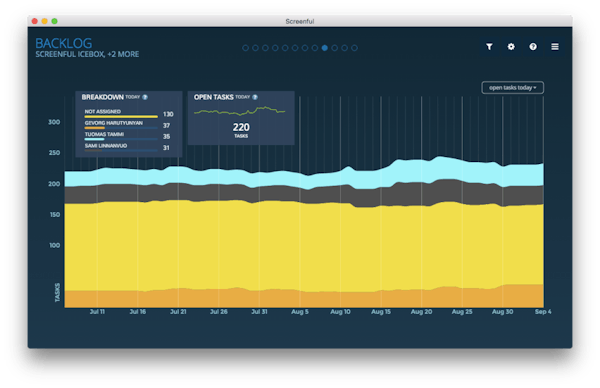Click the green open tasks sparkline
The image size is (600, 388).
(240, 111)
